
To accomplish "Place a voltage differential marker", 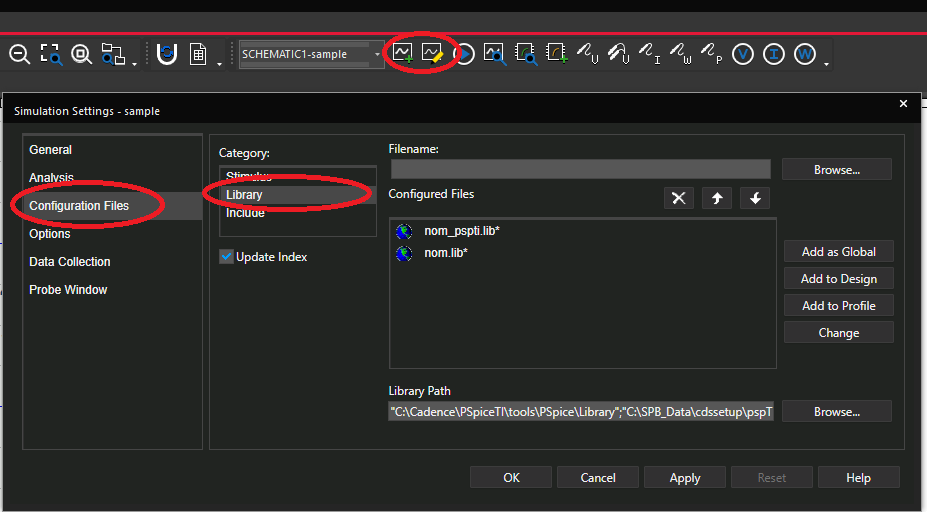I will [618, 53].
